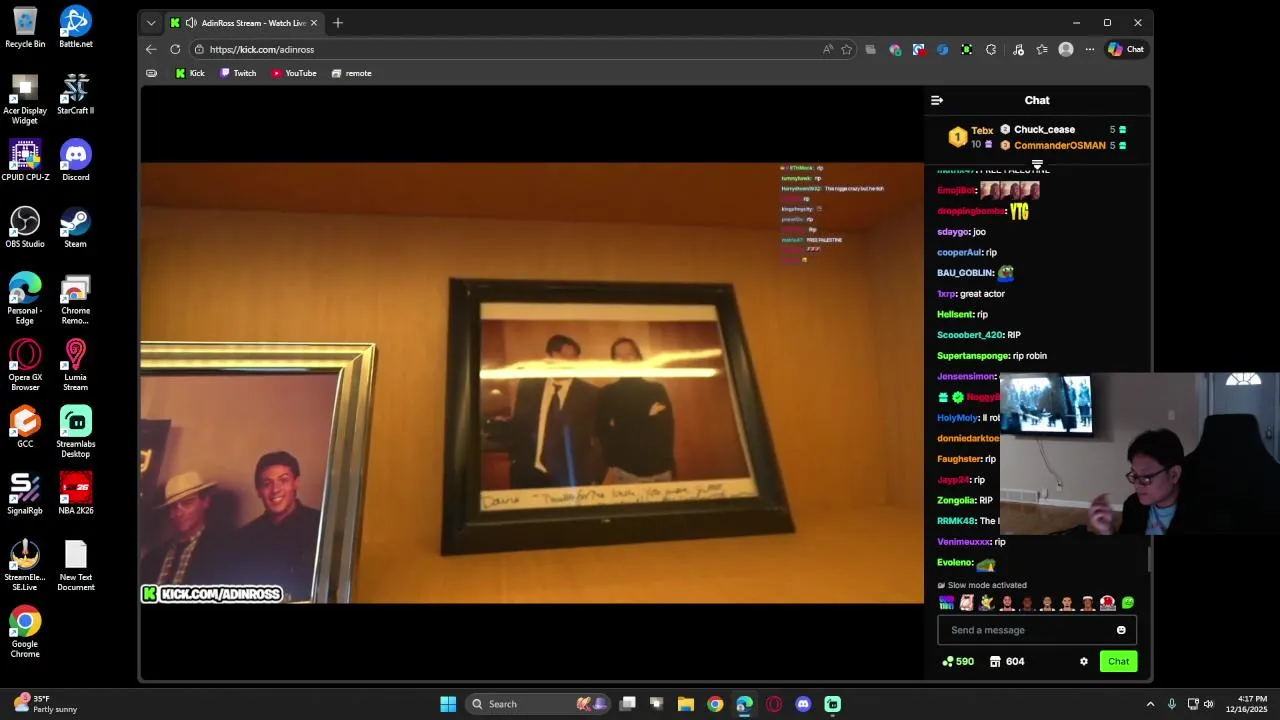Image resolution: width=1280 pixels, height=720 pixels.
Task: Click chat username Supertansponge
Action: 973,356
